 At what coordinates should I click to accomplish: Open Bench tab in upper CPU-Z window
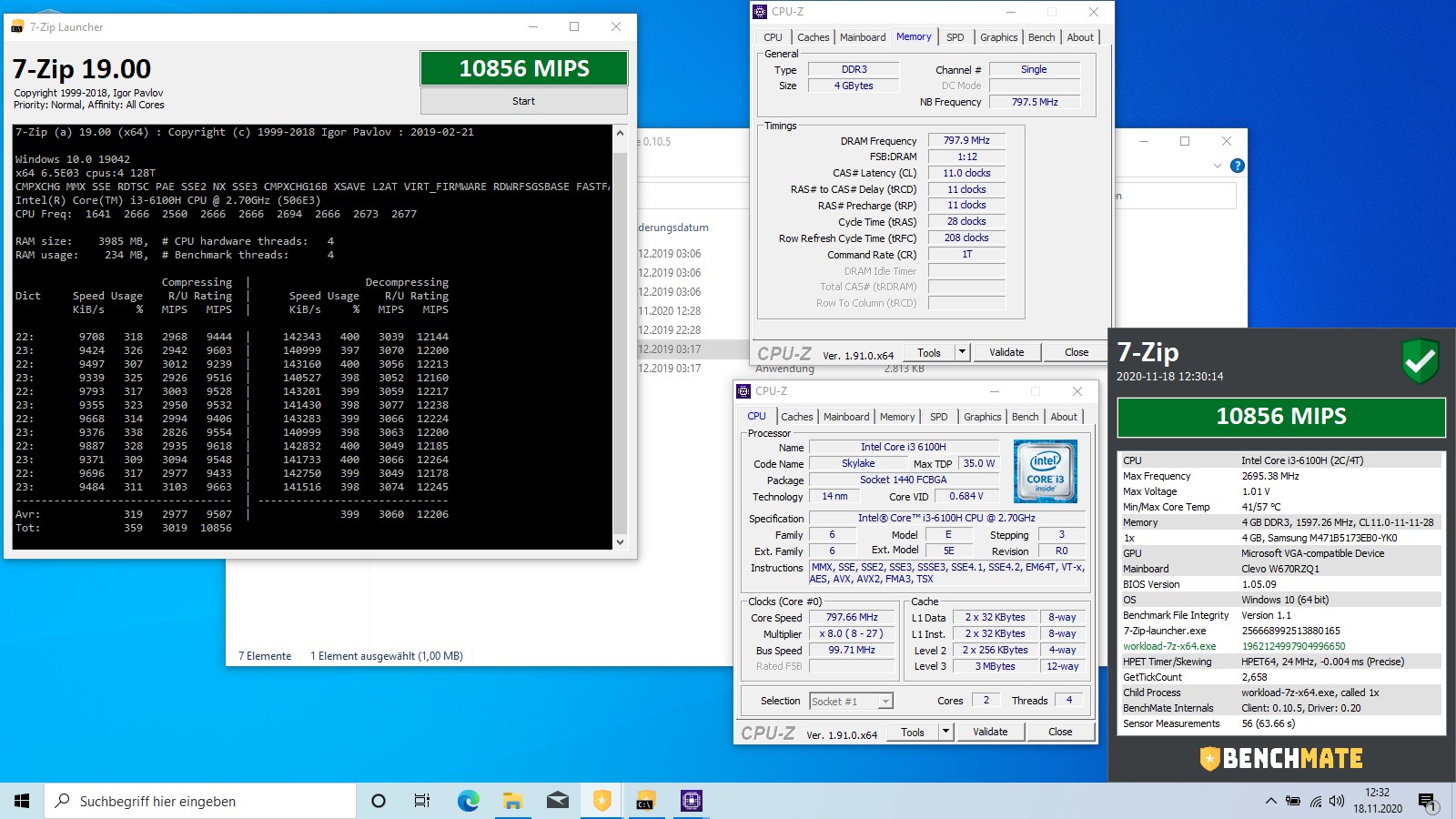pyautogui.click(x=1041, y=37)
